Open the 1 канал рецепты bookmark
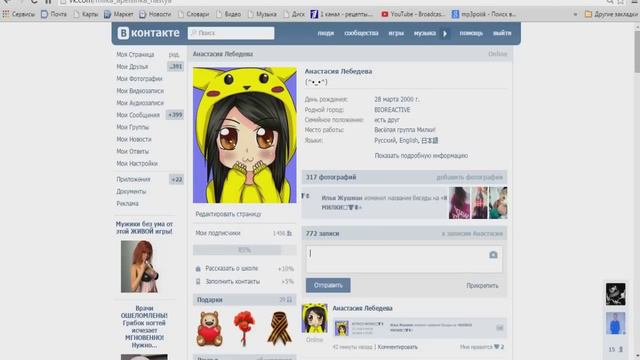 pyautogui.click(x=342, y=14)
